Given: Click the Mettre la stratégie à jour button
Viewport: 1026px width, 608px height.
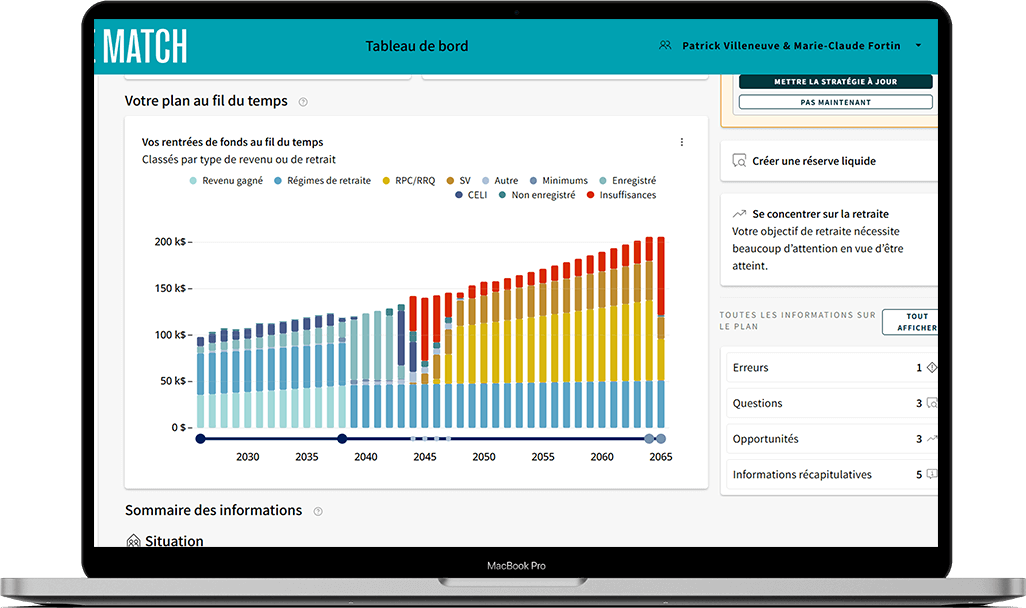Looking at the screenshot, I should coord(835,83).
